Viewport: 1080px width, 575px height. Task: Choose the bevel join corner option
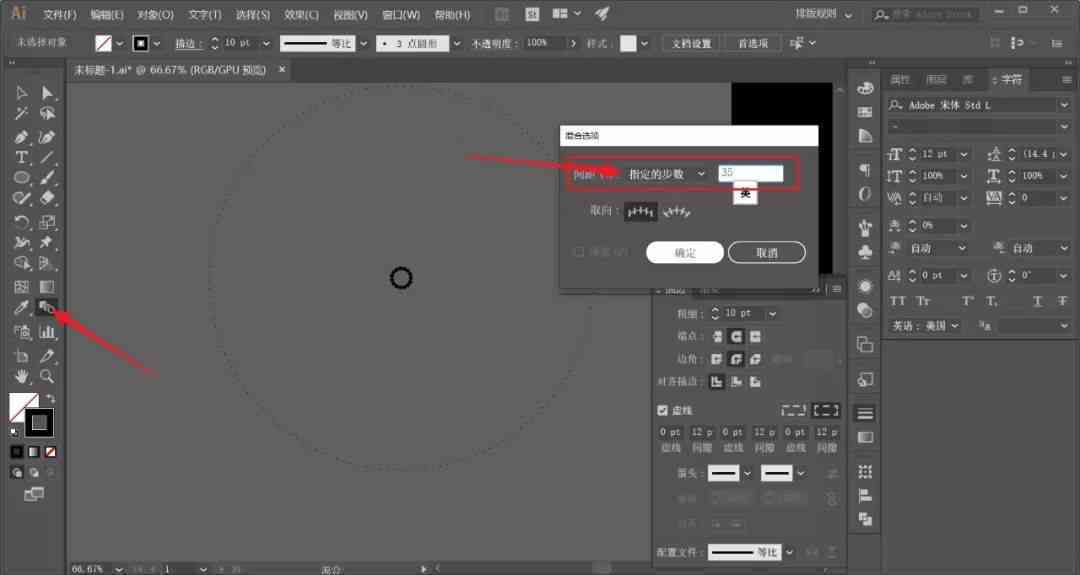(x=756, y=359)
